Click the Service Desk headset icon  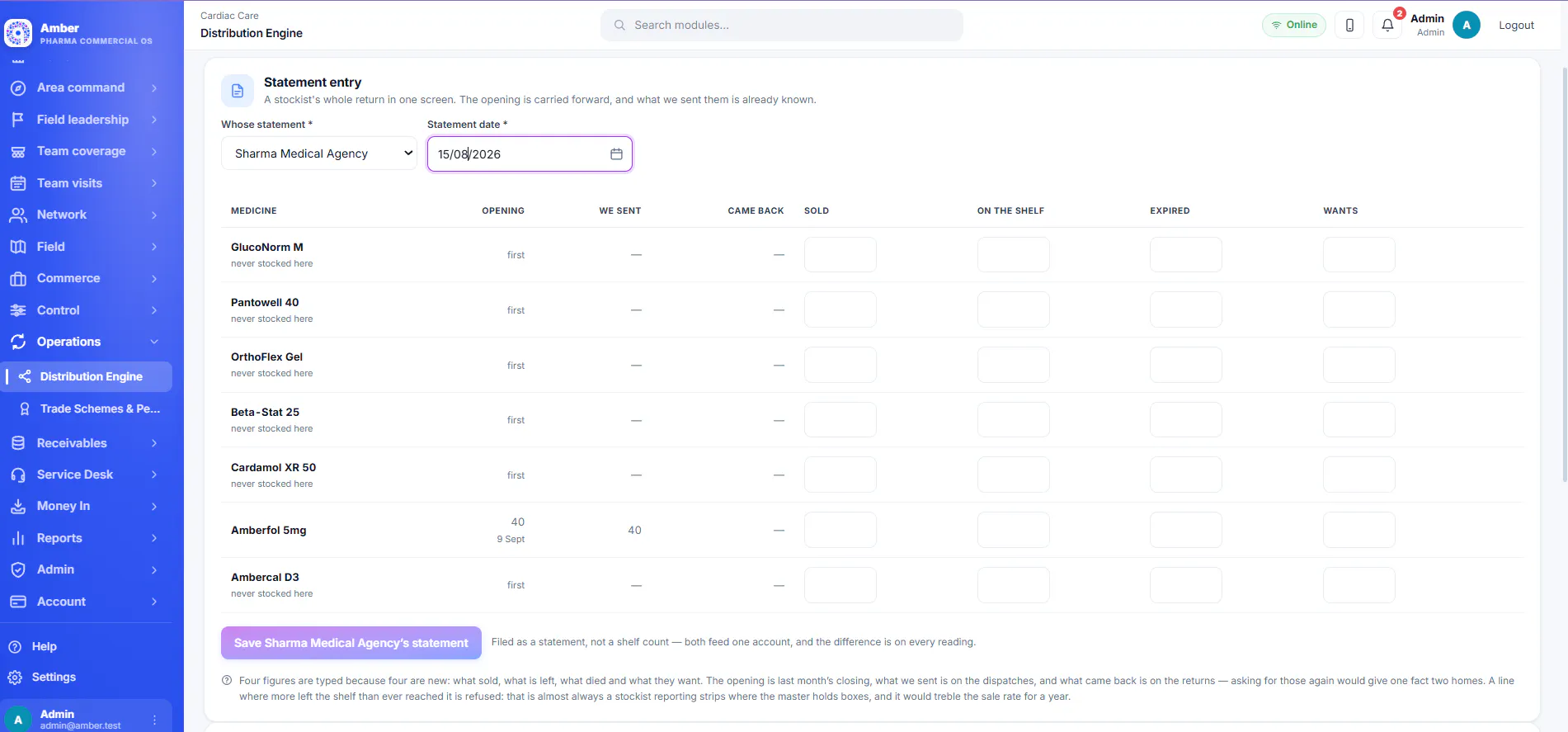[x=18, y=475]
